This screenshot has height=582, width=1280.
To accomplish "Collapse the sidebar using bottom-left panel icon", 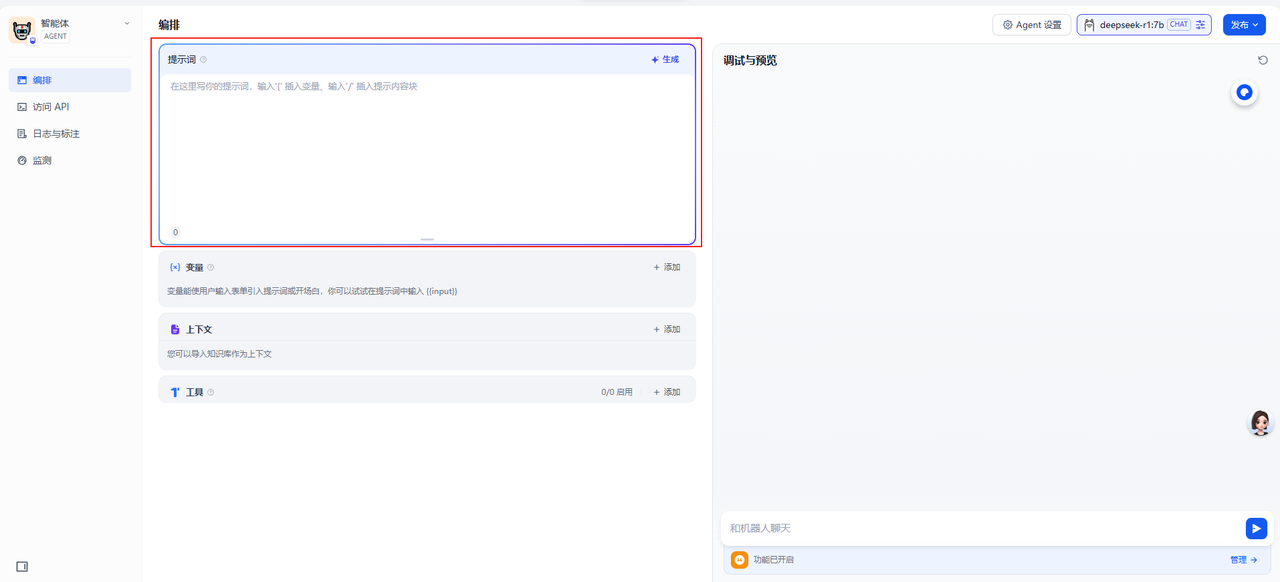I will tap(22, 566).
